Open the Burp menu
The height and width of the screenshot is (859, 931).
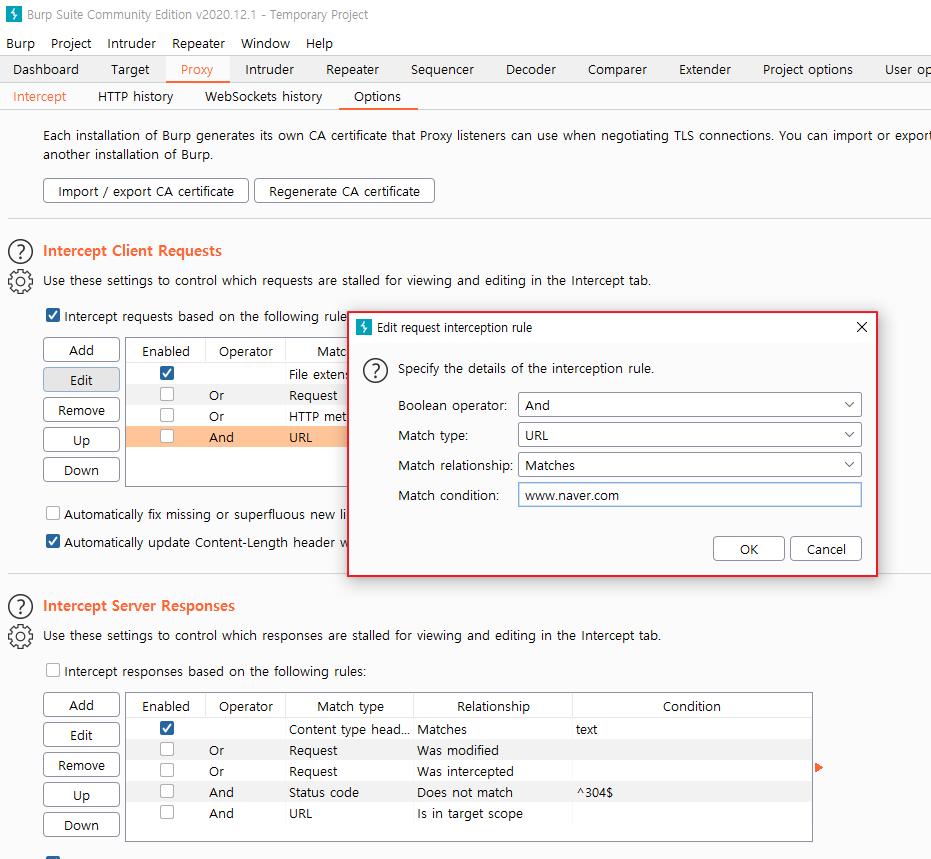coord(21,43)
